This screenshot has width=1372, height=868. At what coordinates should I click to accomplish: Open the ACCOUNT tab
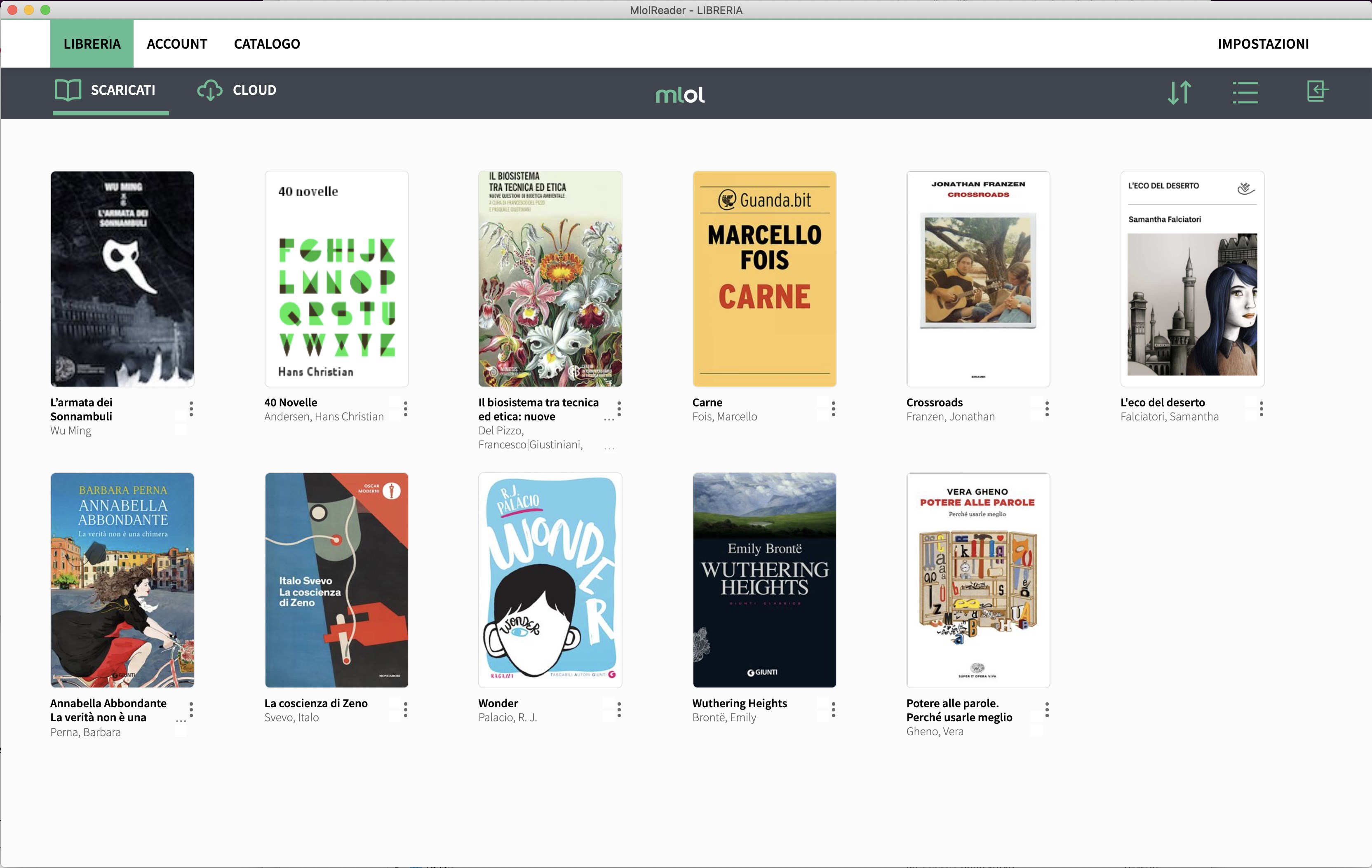(176, 44)
